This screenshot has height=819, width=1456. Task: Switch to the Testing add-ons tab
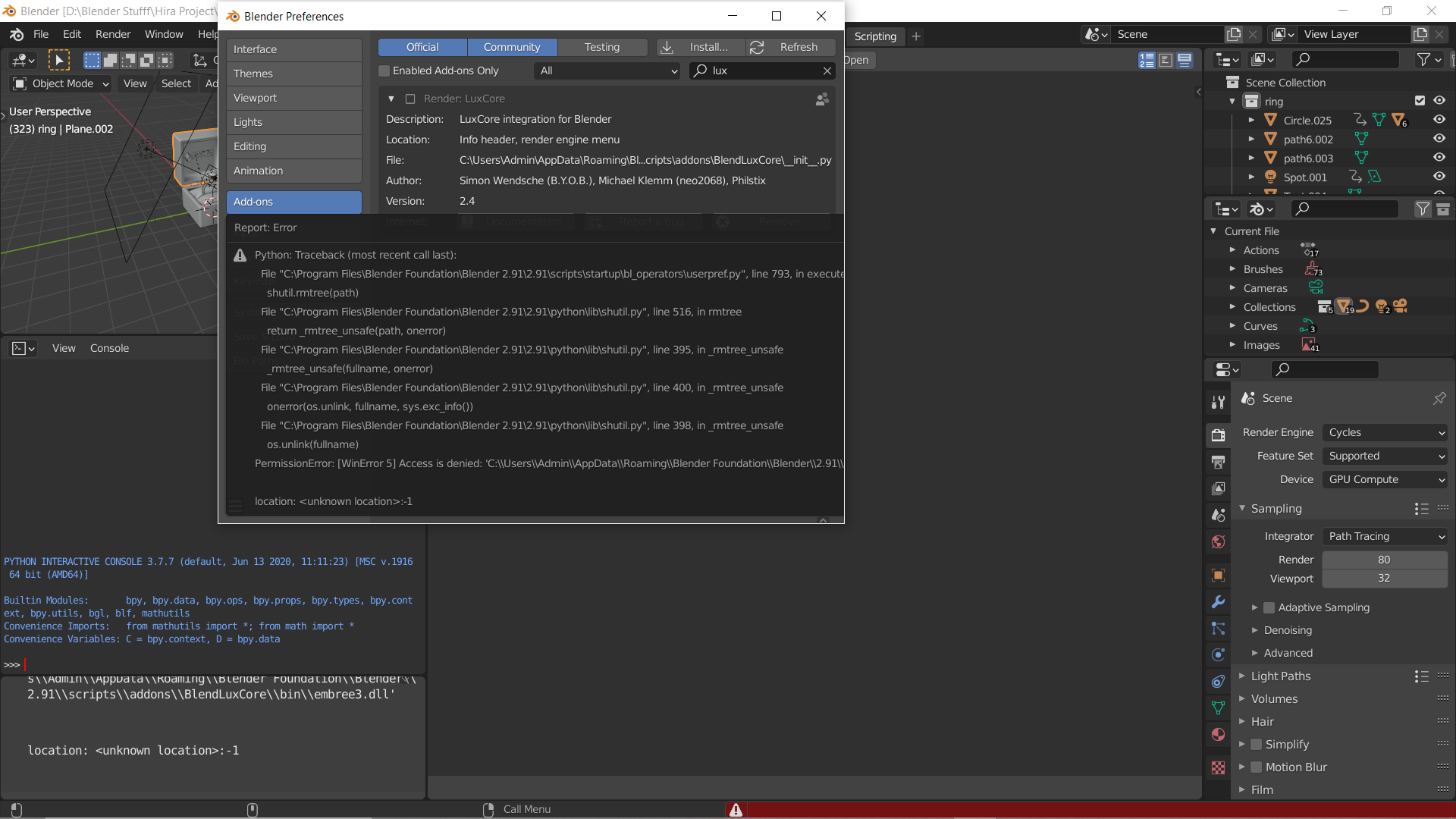[x=602, y=47]
